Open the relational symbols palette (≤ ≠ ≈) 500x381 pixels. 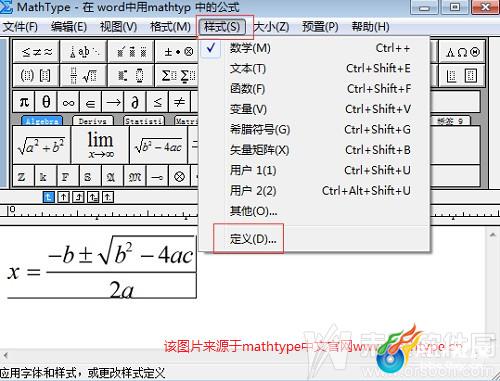pyautogui.click(x=36, y=52)
